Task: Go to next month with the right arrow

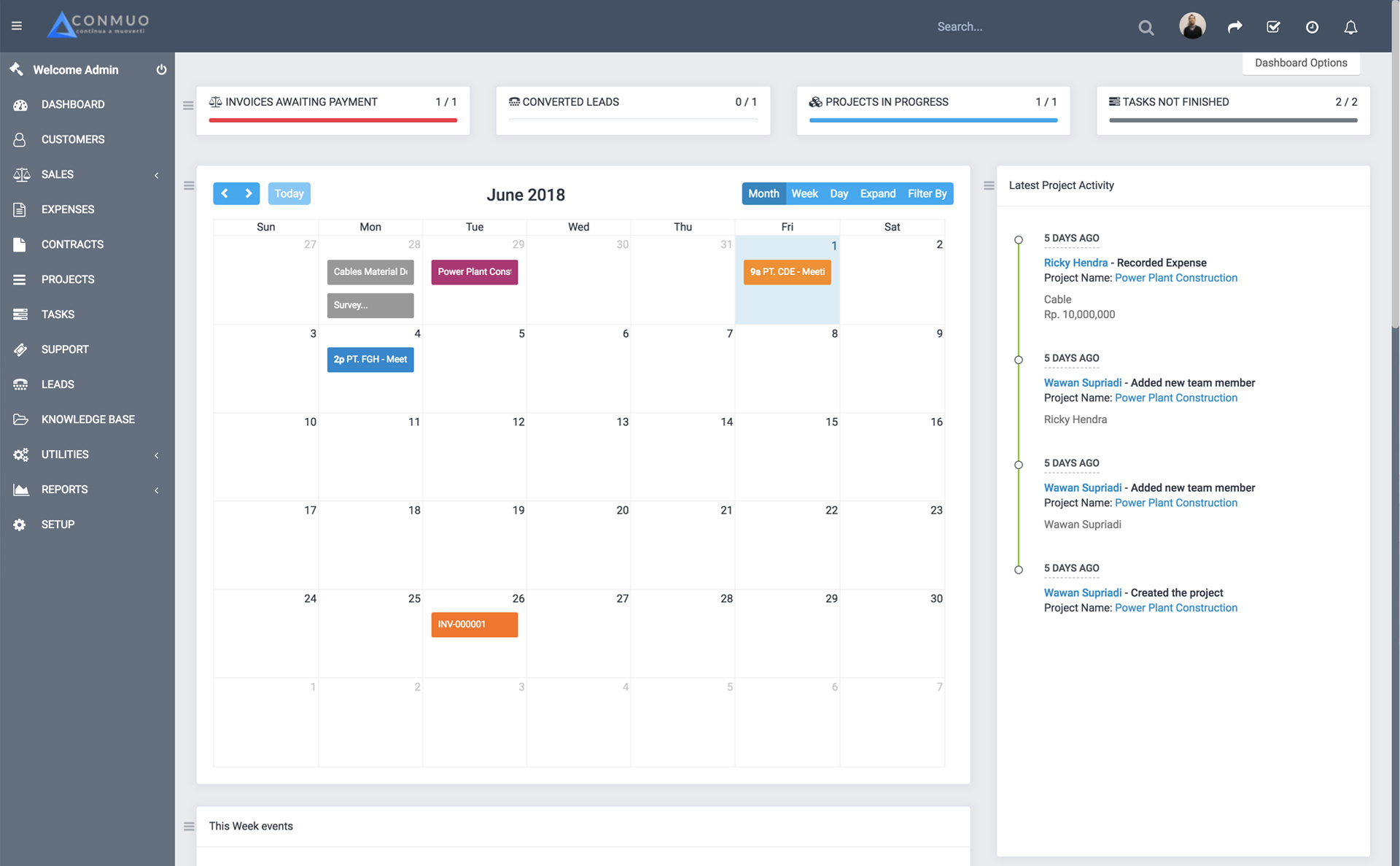Action: click(248, 193)
